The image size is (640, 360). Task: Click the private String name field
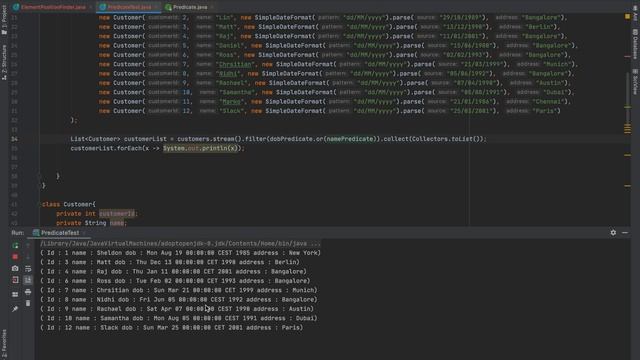[x=91, y=223]
